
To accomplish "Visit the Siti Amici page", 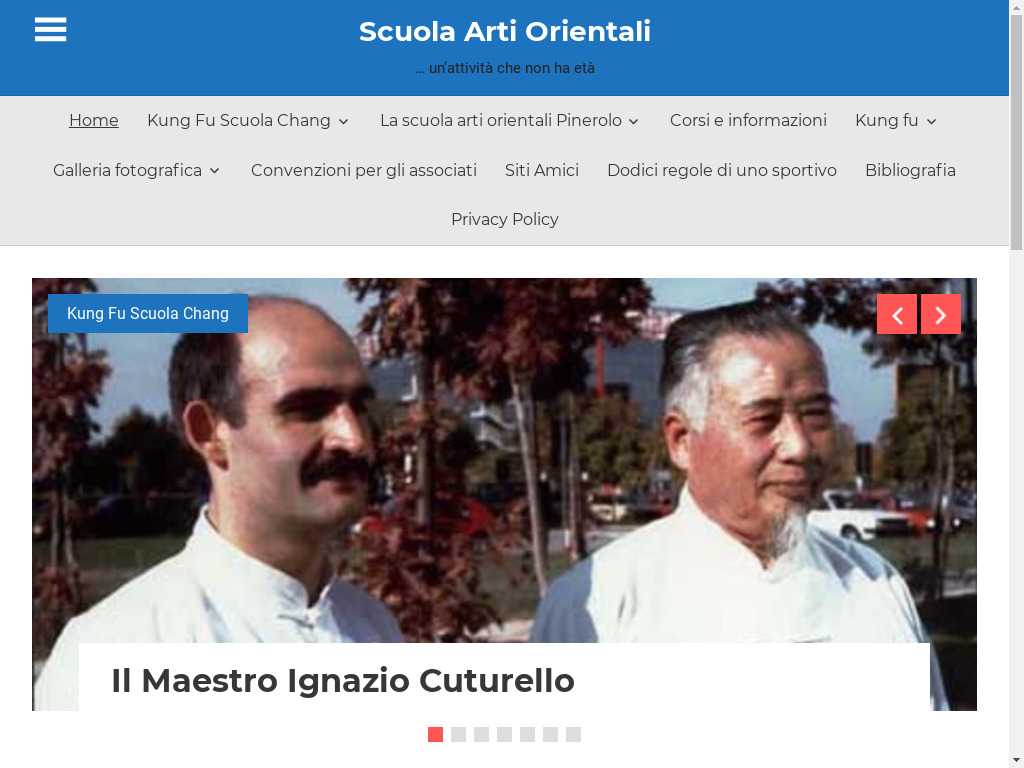I will [541, 170].
